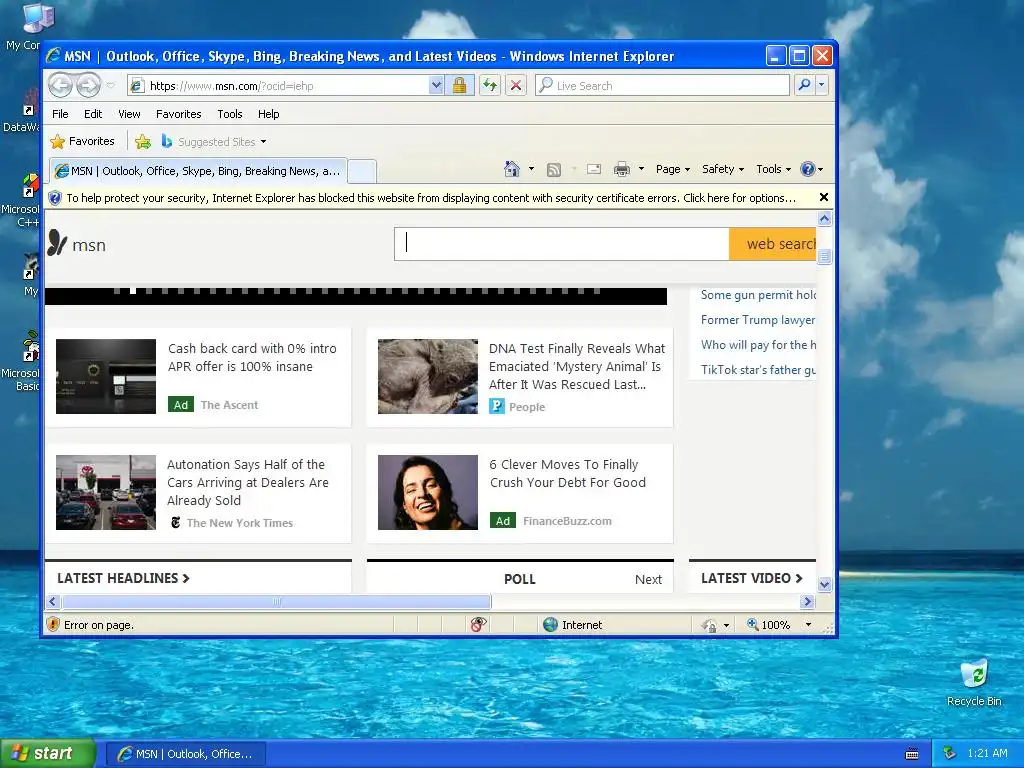The image size is (1024, 768).
Task: Click the horizontal scrollbar thumb
Action: (x=276, y=601)
